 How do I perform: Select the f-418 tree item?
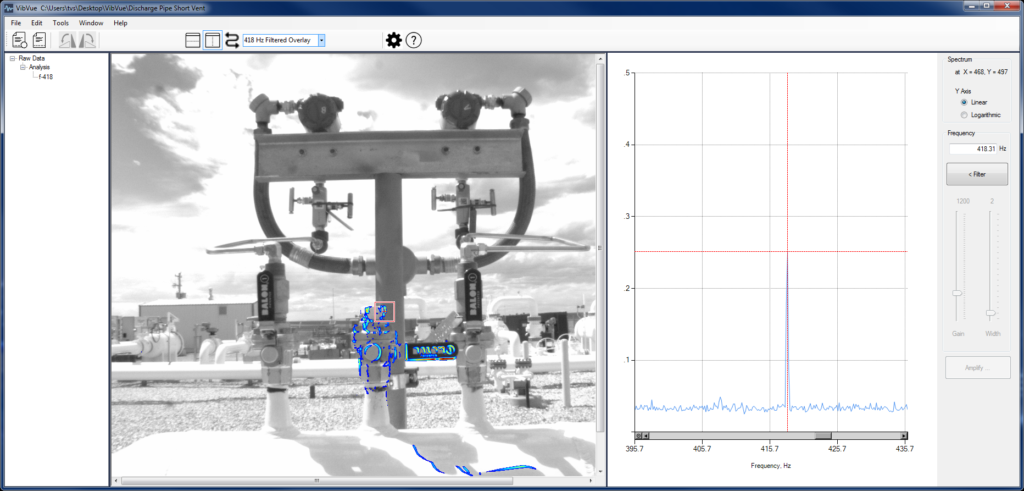46,76
